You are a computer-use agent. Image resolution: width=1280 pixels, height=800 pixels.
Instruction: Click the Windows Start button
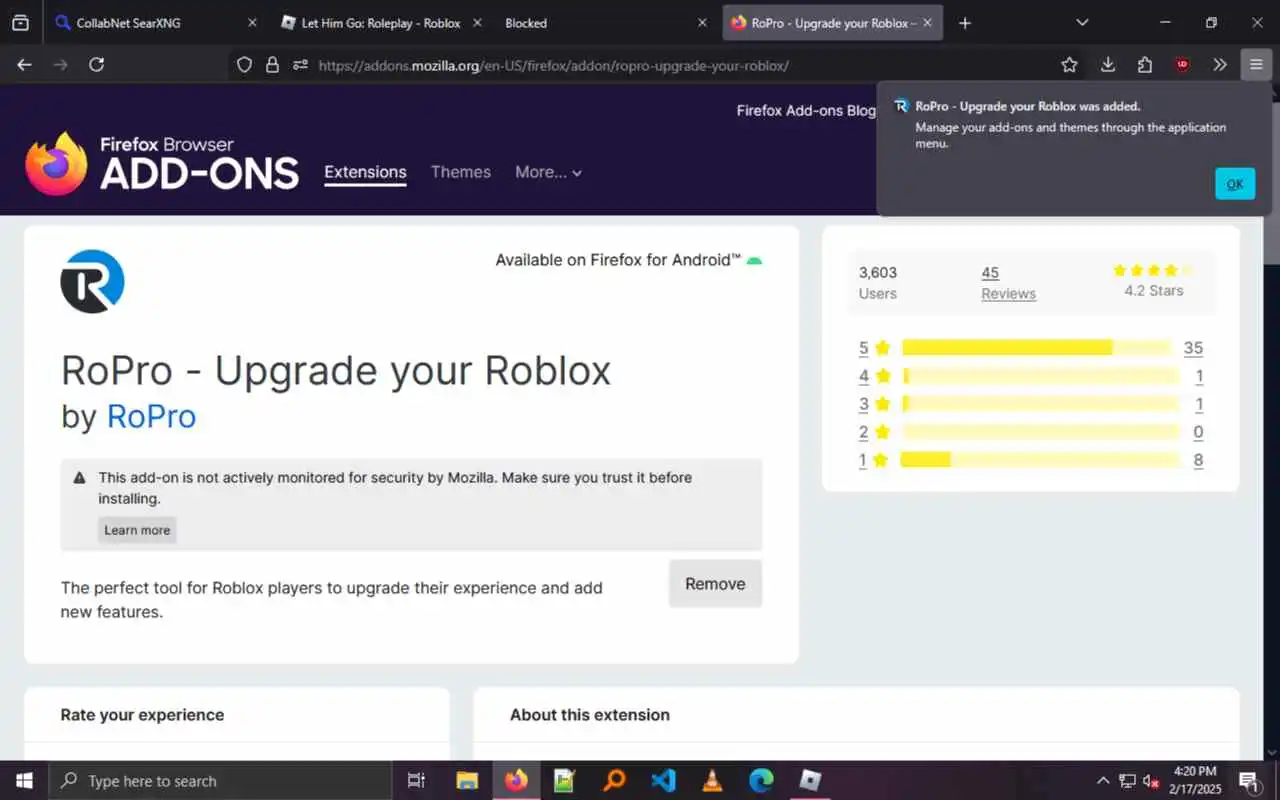[24, 781]
